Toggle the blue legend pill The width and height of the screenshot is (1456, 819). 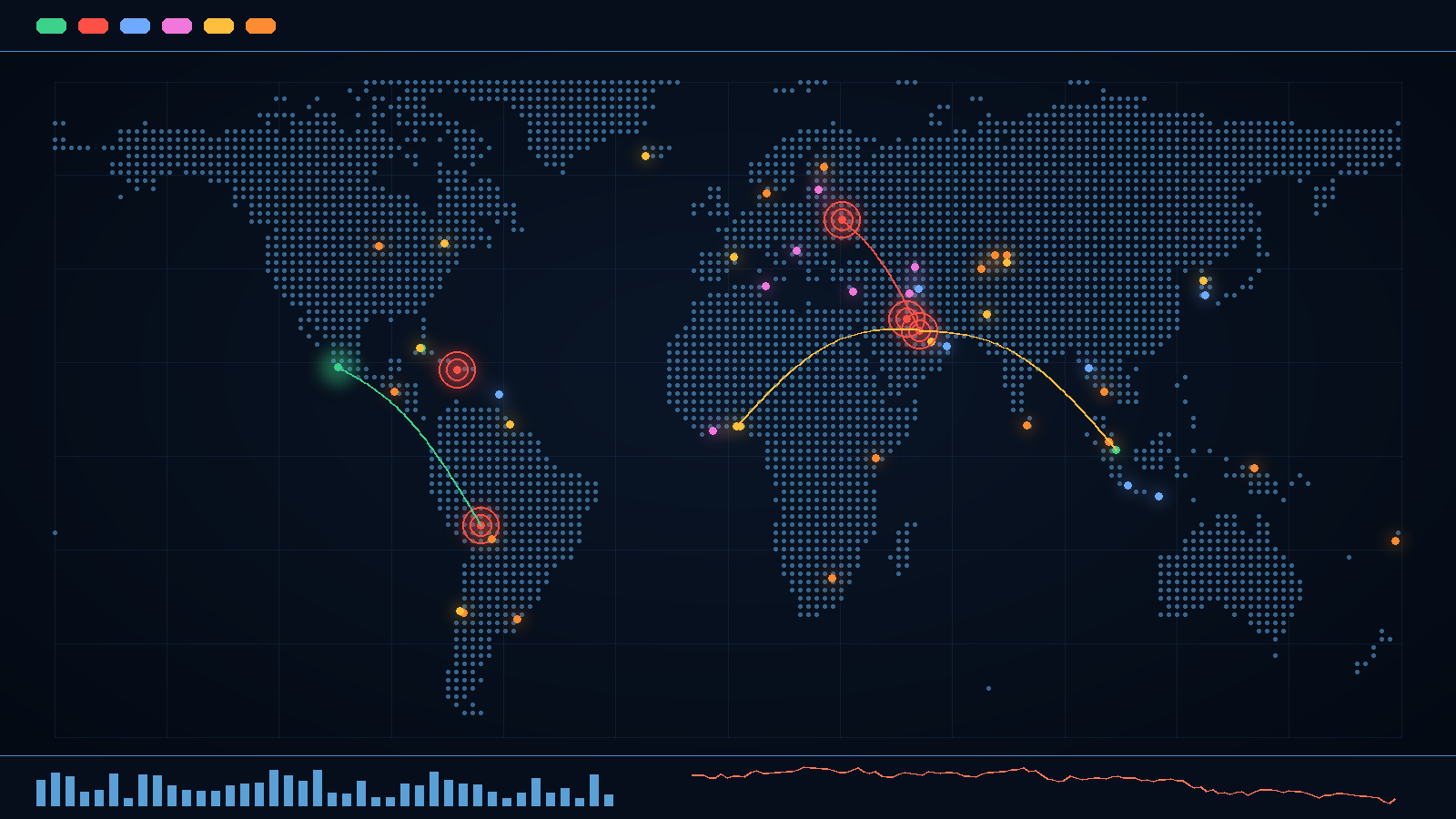coord(135,25)
